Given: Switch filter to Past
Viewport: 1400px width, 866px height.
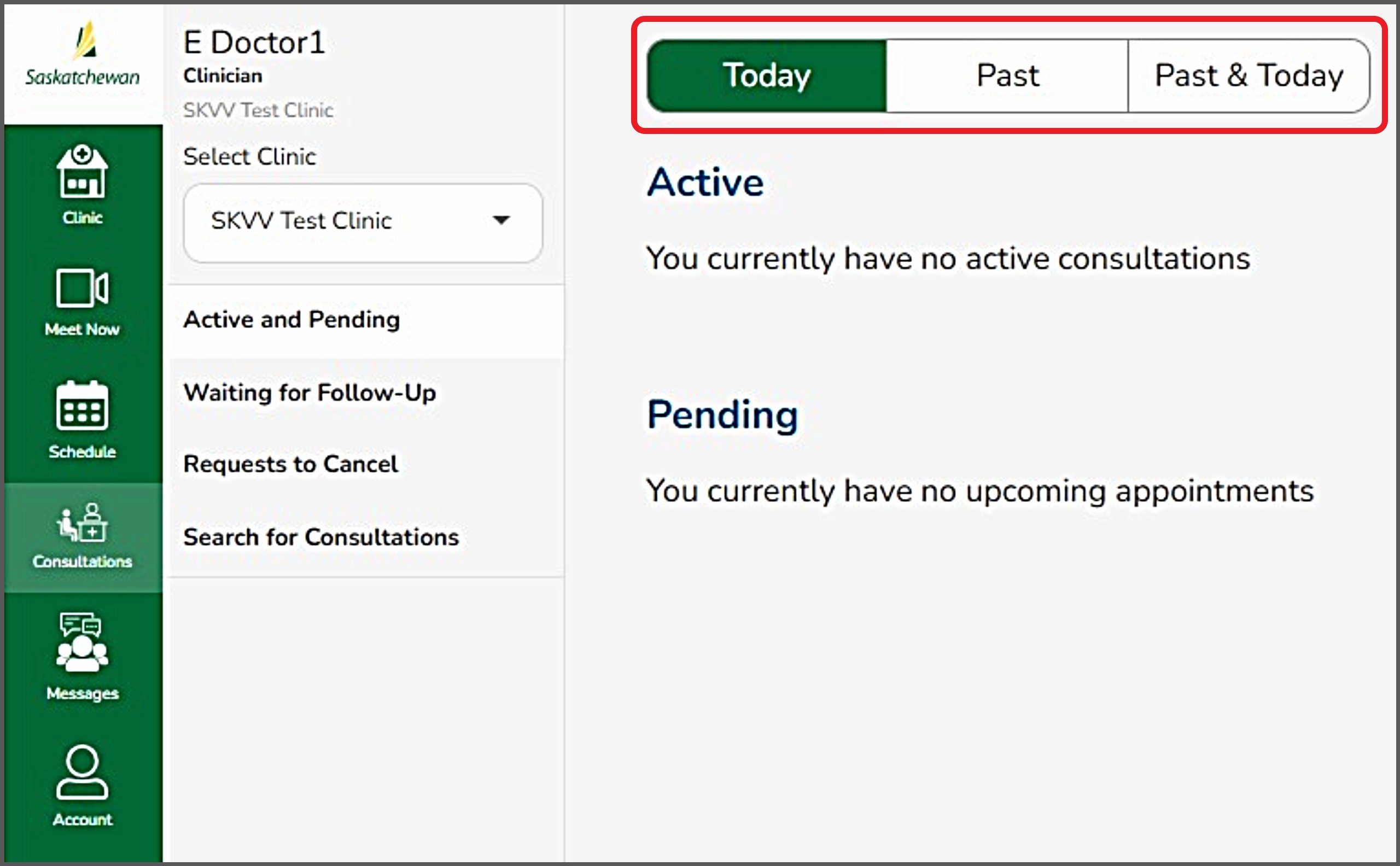Looking at the screenshot, I should coord(1007,75).
